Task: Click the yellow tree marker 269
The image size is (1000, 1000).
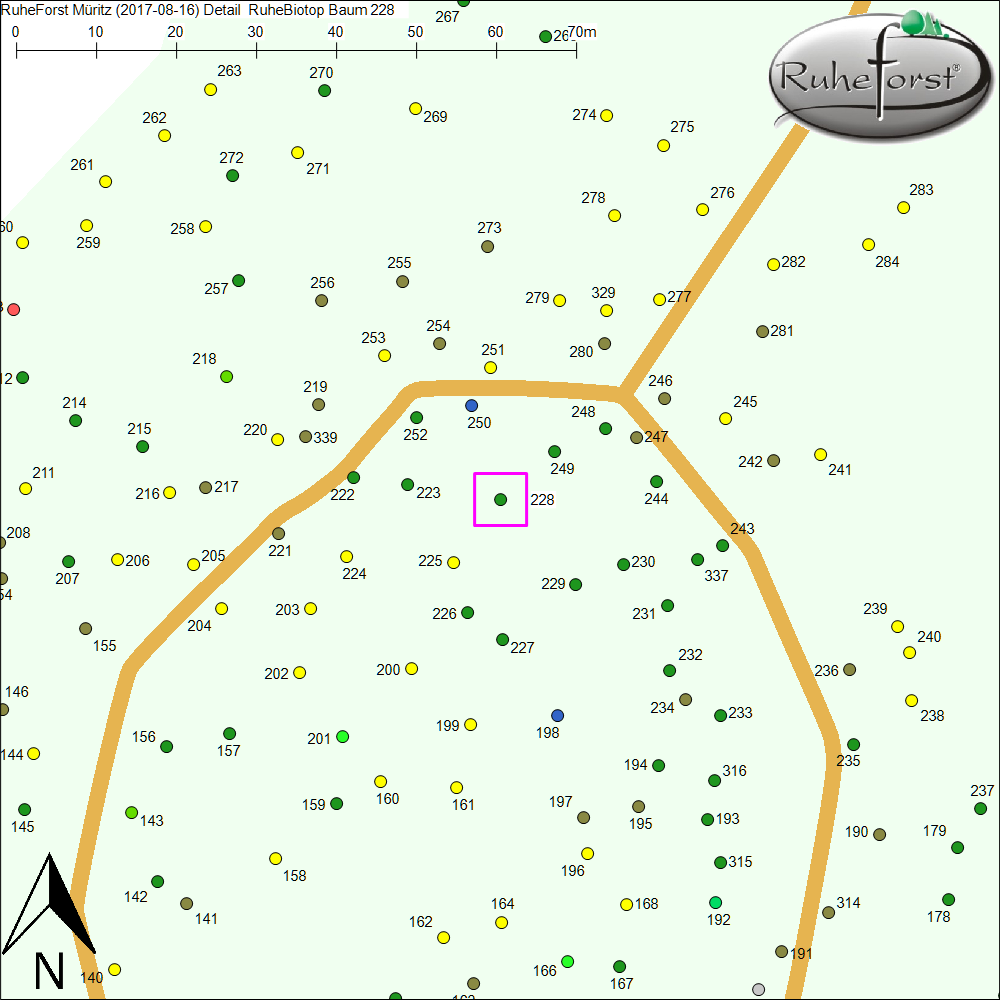Action: [415, 108]
